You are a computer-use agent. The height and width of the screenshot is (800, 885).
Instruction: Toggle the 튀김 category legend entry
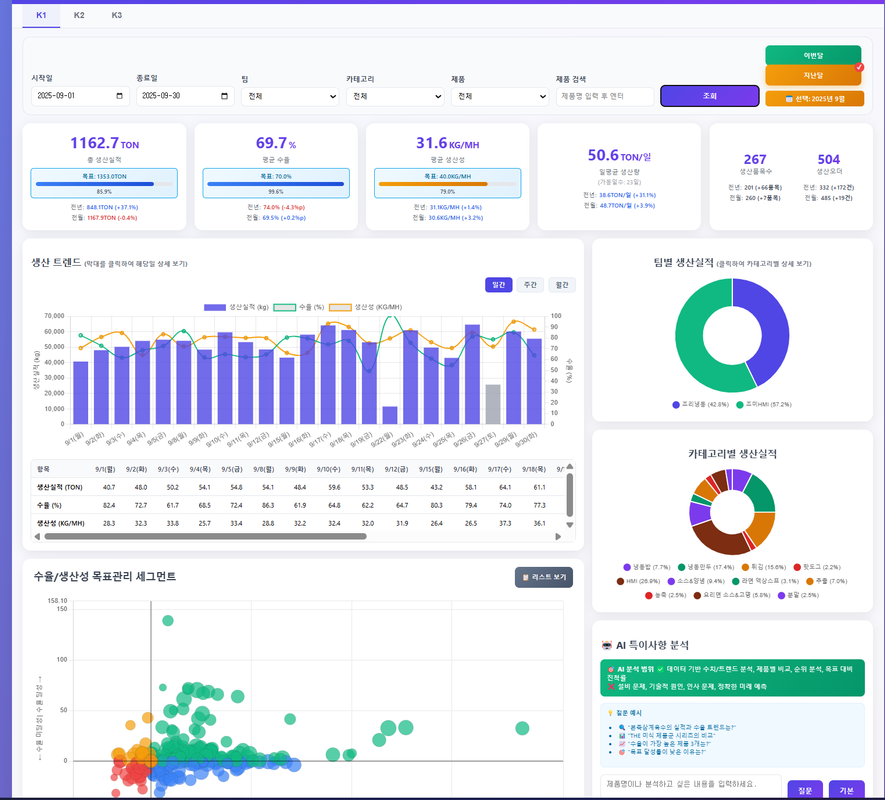pos(764,567)
